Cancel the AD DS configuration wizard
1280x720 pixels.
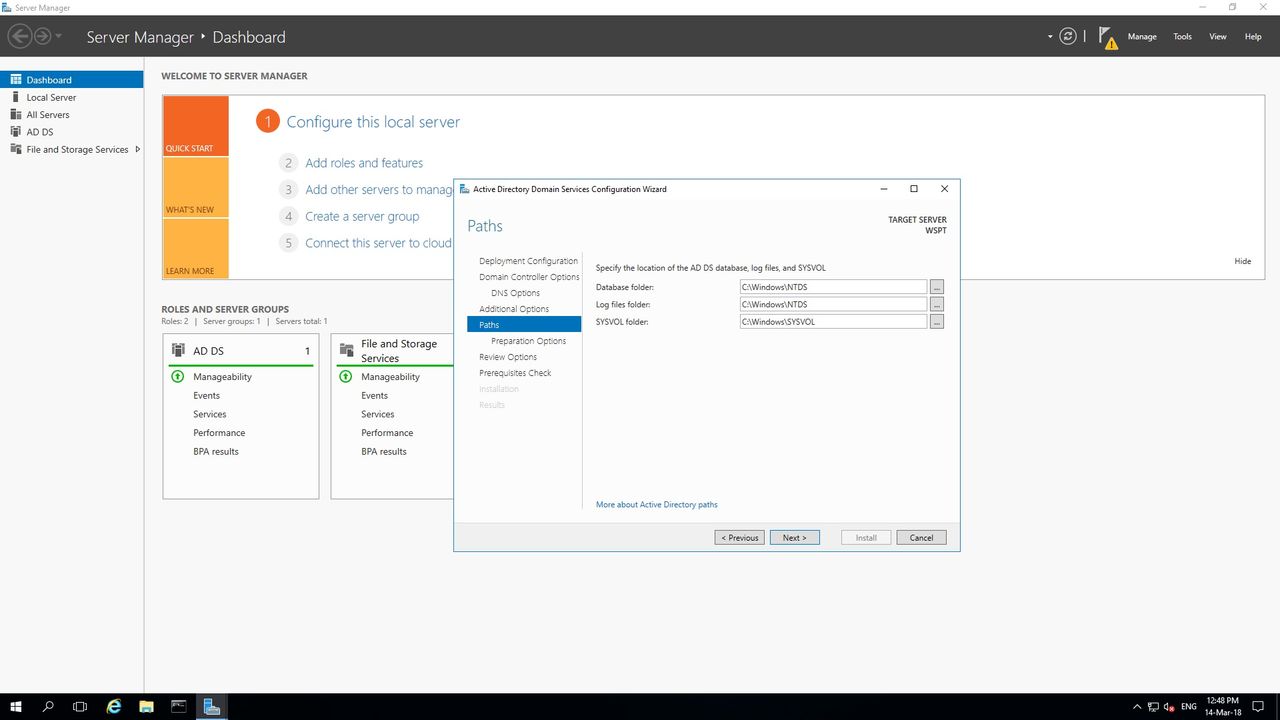922,538
